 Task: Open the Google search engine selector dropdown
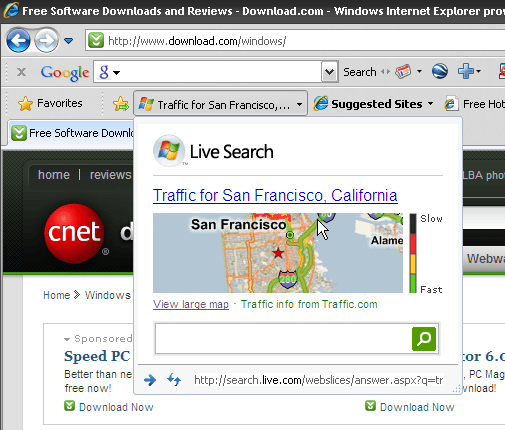(x=109, y=72)
